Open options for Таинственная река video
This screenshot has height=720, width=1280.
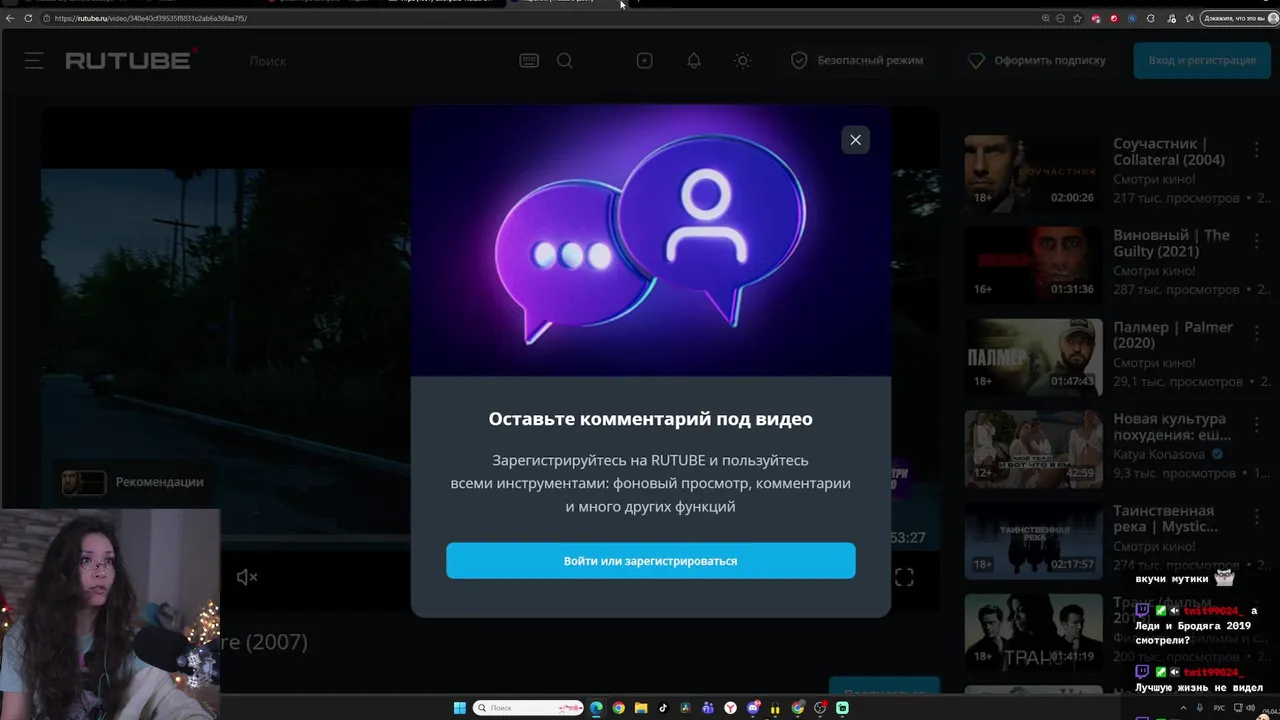(x=1257, y=519)
